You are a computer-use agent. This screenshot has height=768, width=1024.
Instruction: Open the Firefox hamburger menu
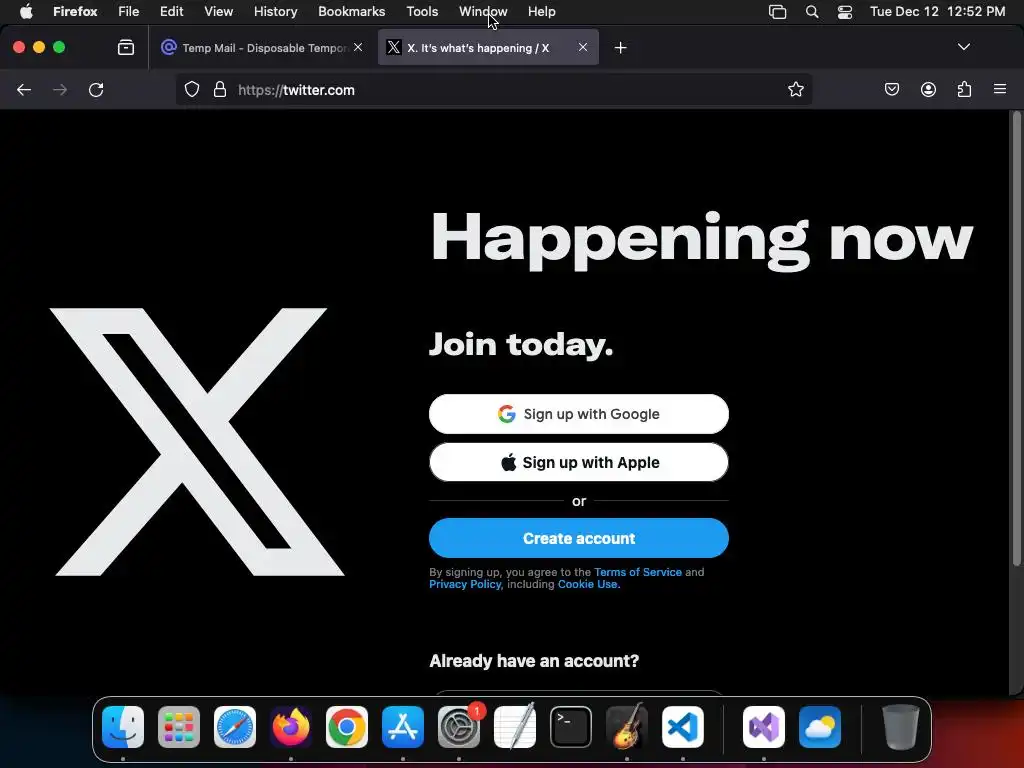tap(1000, 89)
